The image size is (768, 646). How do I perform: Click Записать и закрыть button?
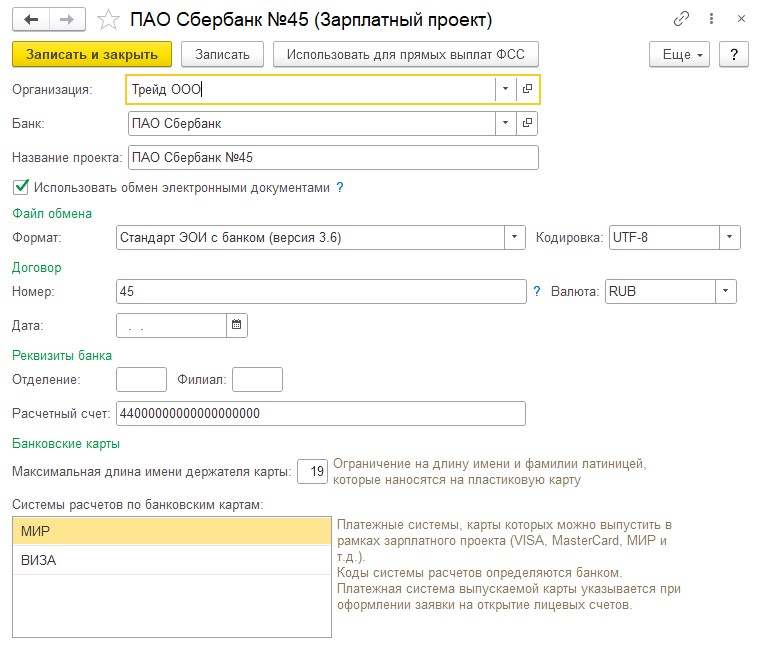click(92, 54)
